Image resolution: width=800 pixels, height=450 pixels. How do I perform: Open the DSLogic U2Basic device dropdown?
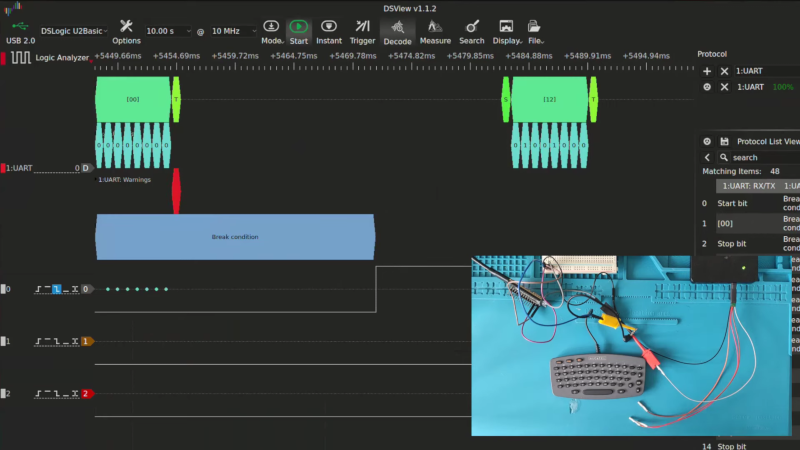point(72,31)
